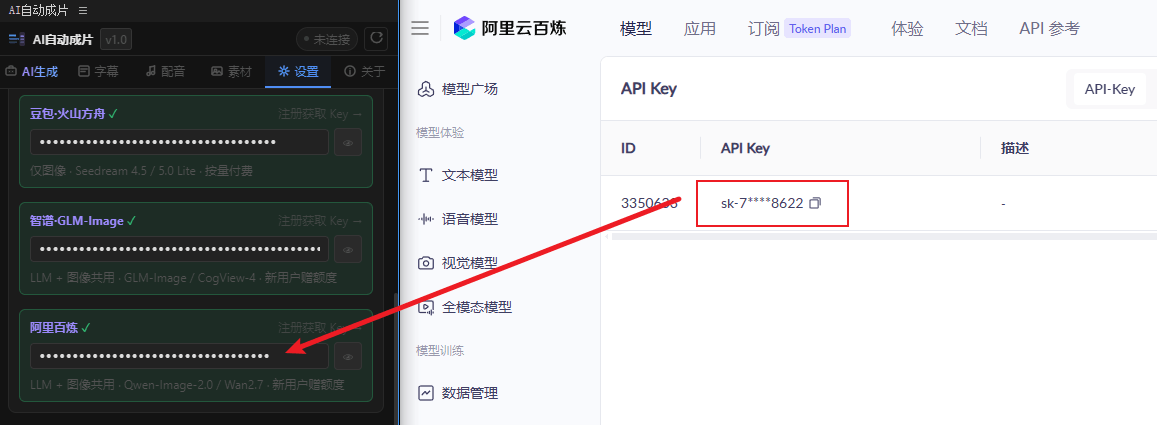This screenshot has height=425, width=1157.
Task: Click the 描述 column header
Action: click(1015, 148)
